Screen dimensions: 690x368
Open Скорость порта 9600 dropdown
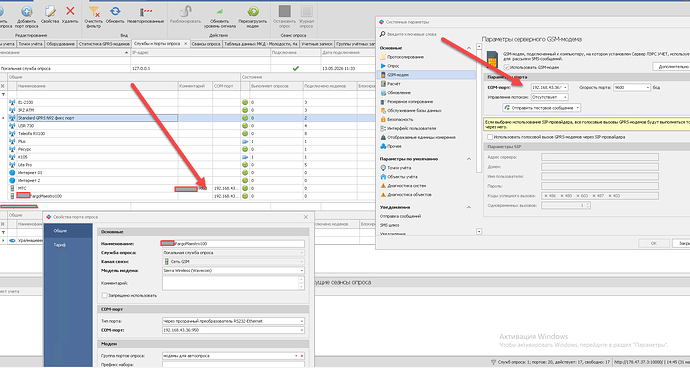[x=648, y=88]
